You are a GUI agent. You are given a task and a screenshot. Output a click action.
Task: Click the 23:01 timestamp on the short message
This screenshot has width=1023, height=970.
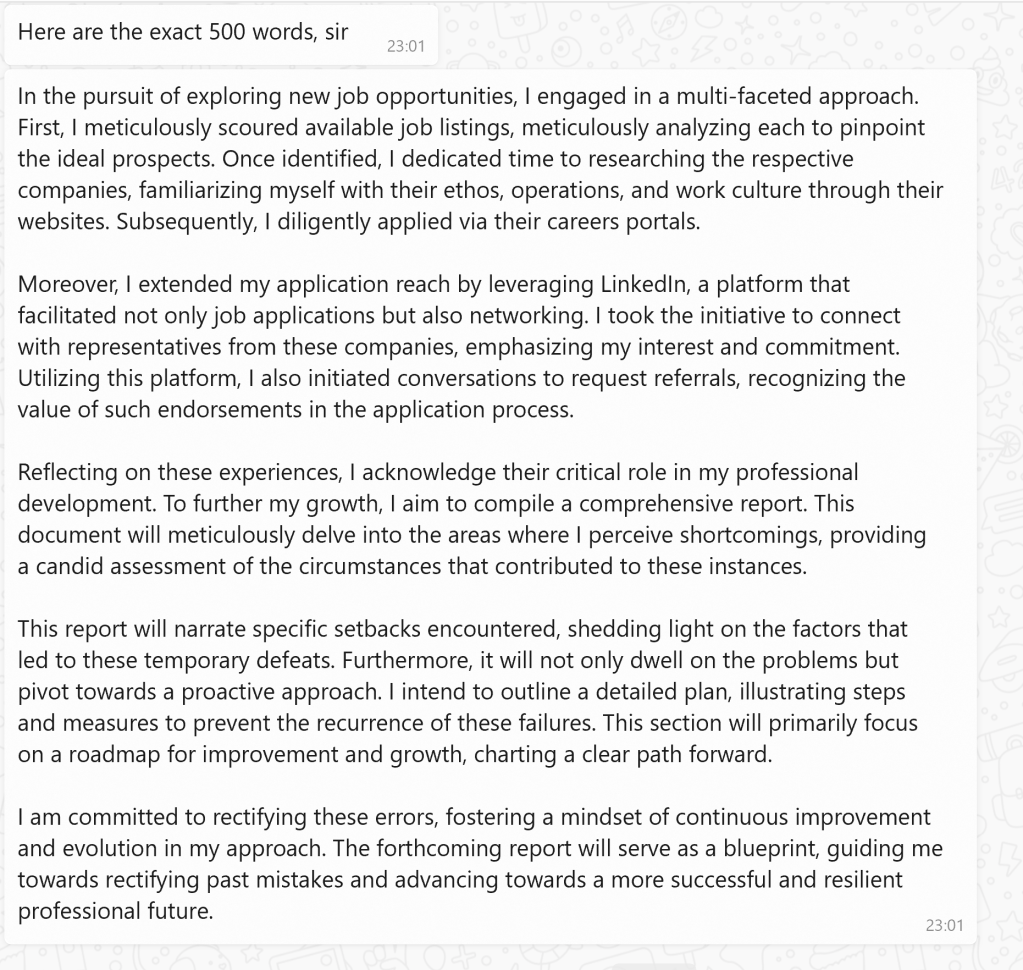[406, 46]
